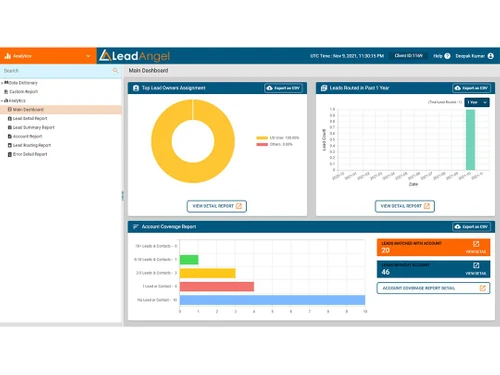
Task: Open Custom Report in sidebar
Action: 23,92
